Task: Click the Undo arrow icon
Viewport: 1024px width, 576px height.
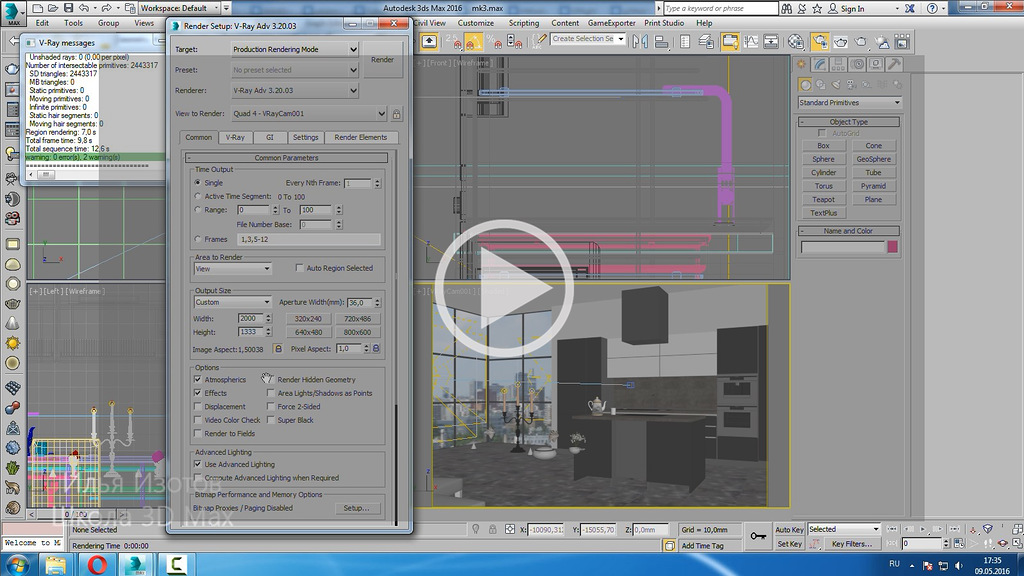Action: tap(84, 8)
